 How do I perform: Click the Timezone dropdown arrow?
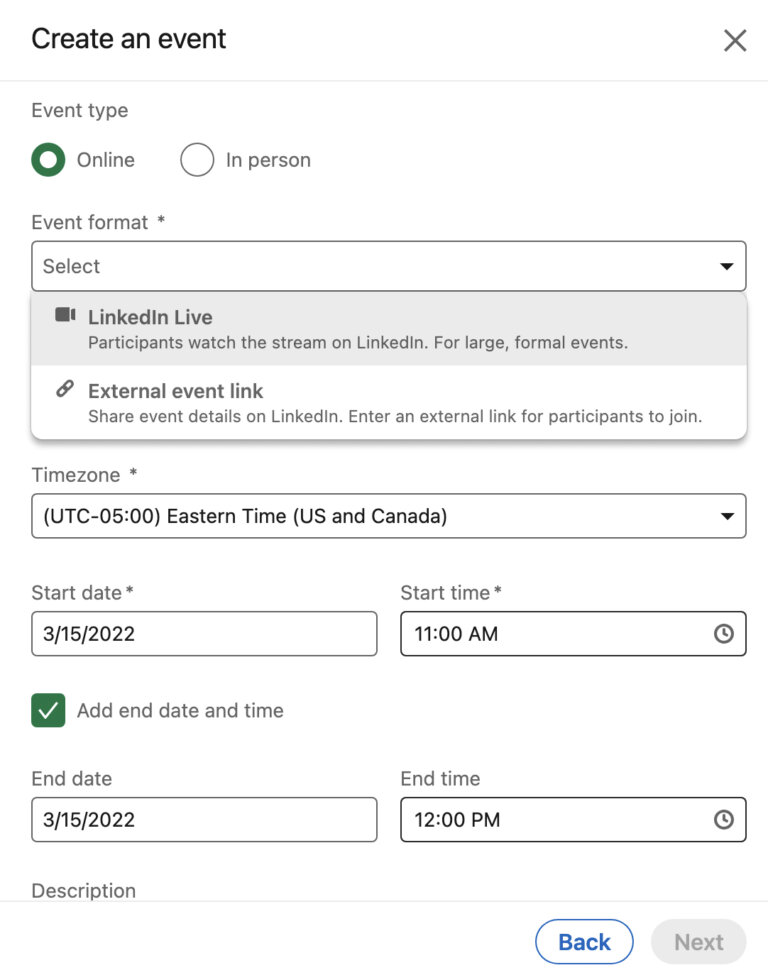[x=726, y=516]
